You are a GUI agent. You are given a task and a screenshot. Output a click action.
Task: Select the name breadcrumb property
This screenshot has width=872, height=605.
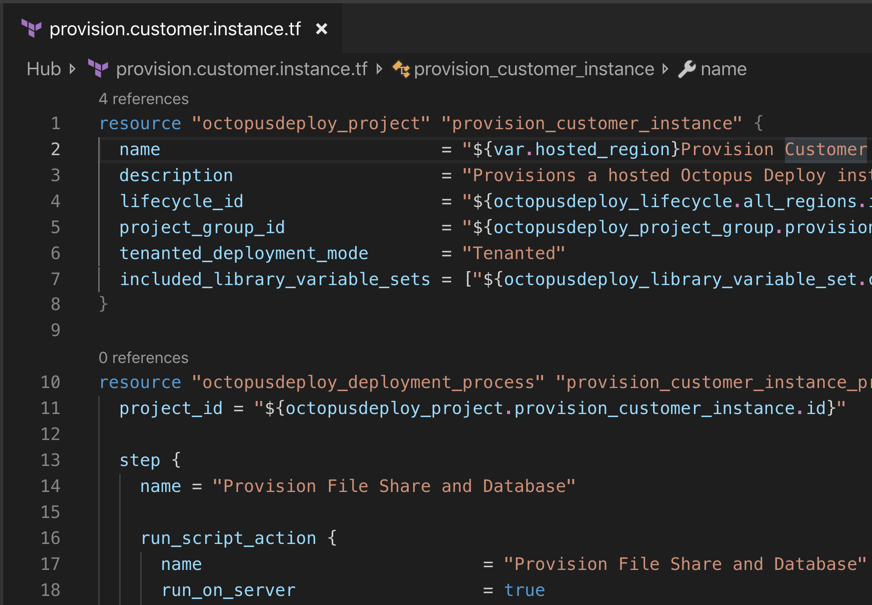pos(724,69)
